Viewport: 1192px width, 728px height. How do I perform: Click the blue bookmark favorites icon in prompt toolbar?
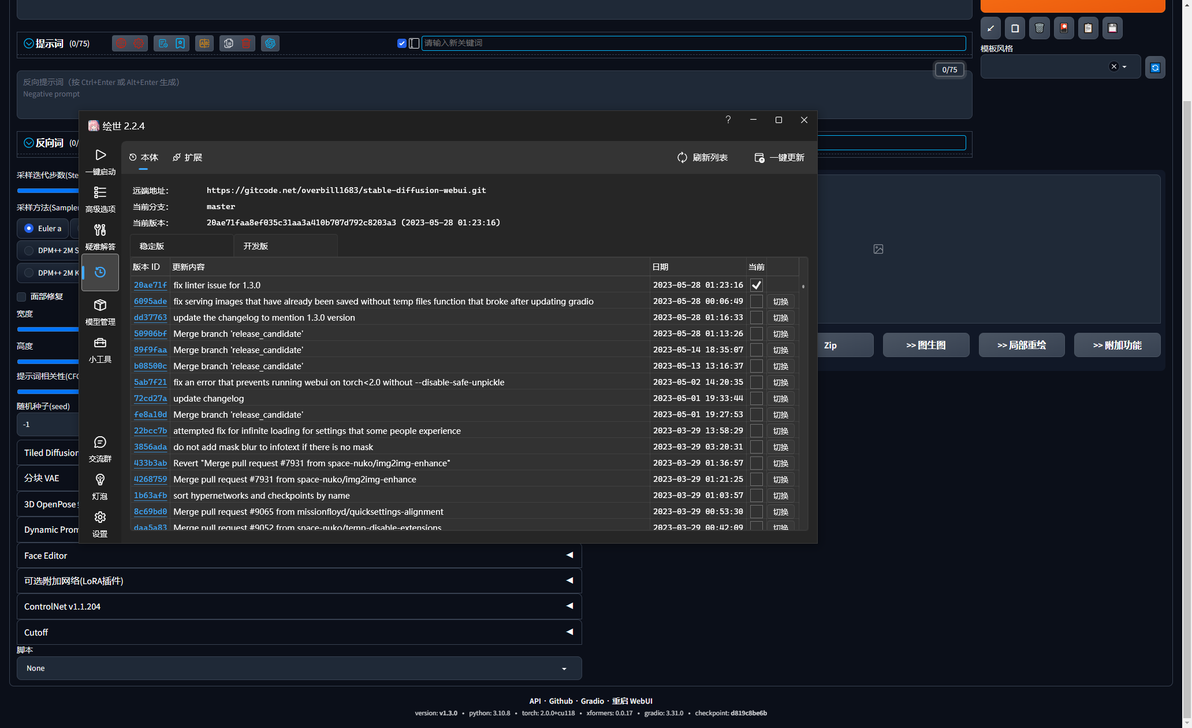180,43
